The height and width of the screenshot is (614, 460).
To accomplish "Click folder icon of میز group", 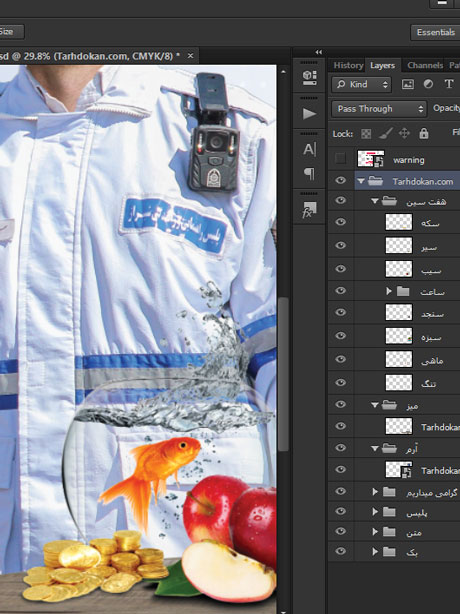I will [x=390, y=405].
